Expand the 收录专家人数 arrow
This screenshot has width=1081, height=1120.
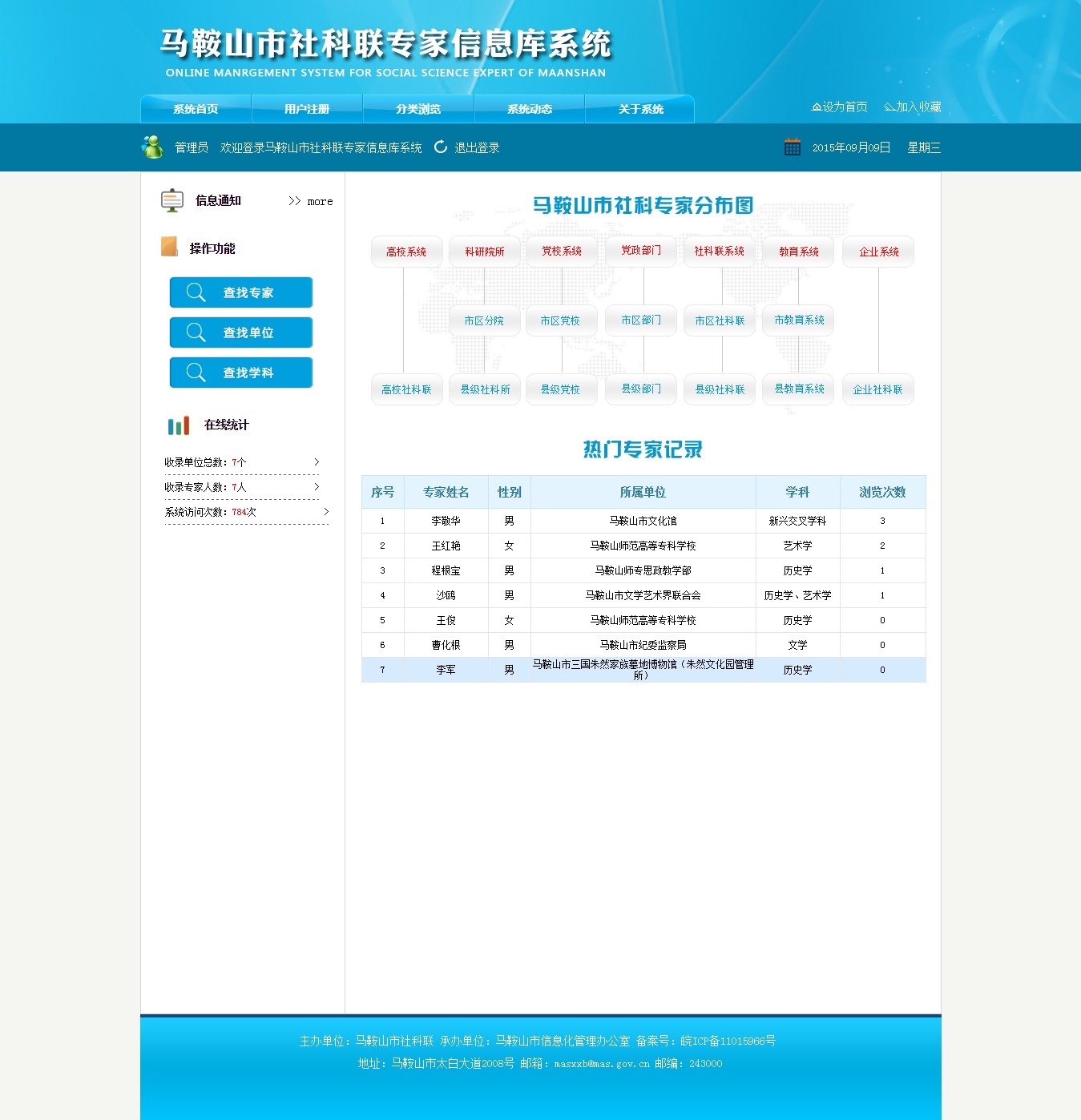[x=317, y=486]
